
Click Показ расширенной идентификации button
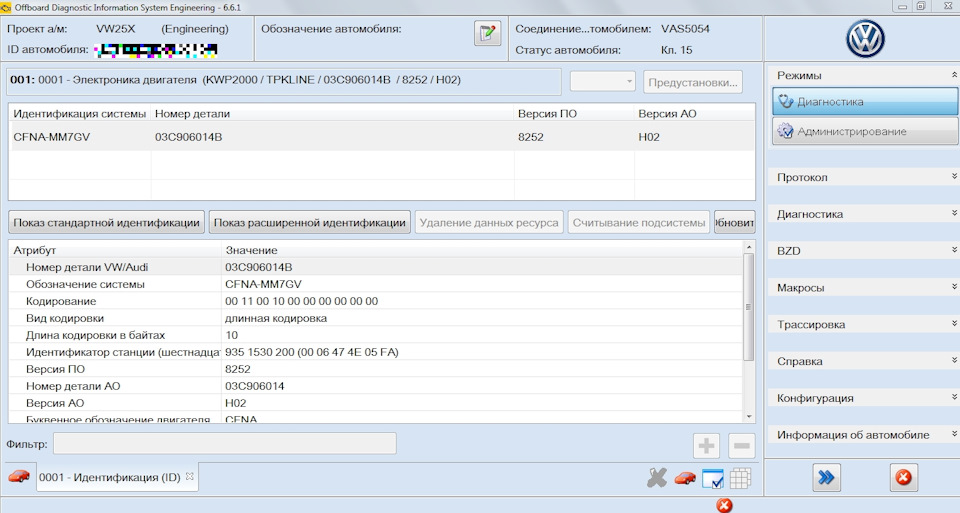(310, 223)
